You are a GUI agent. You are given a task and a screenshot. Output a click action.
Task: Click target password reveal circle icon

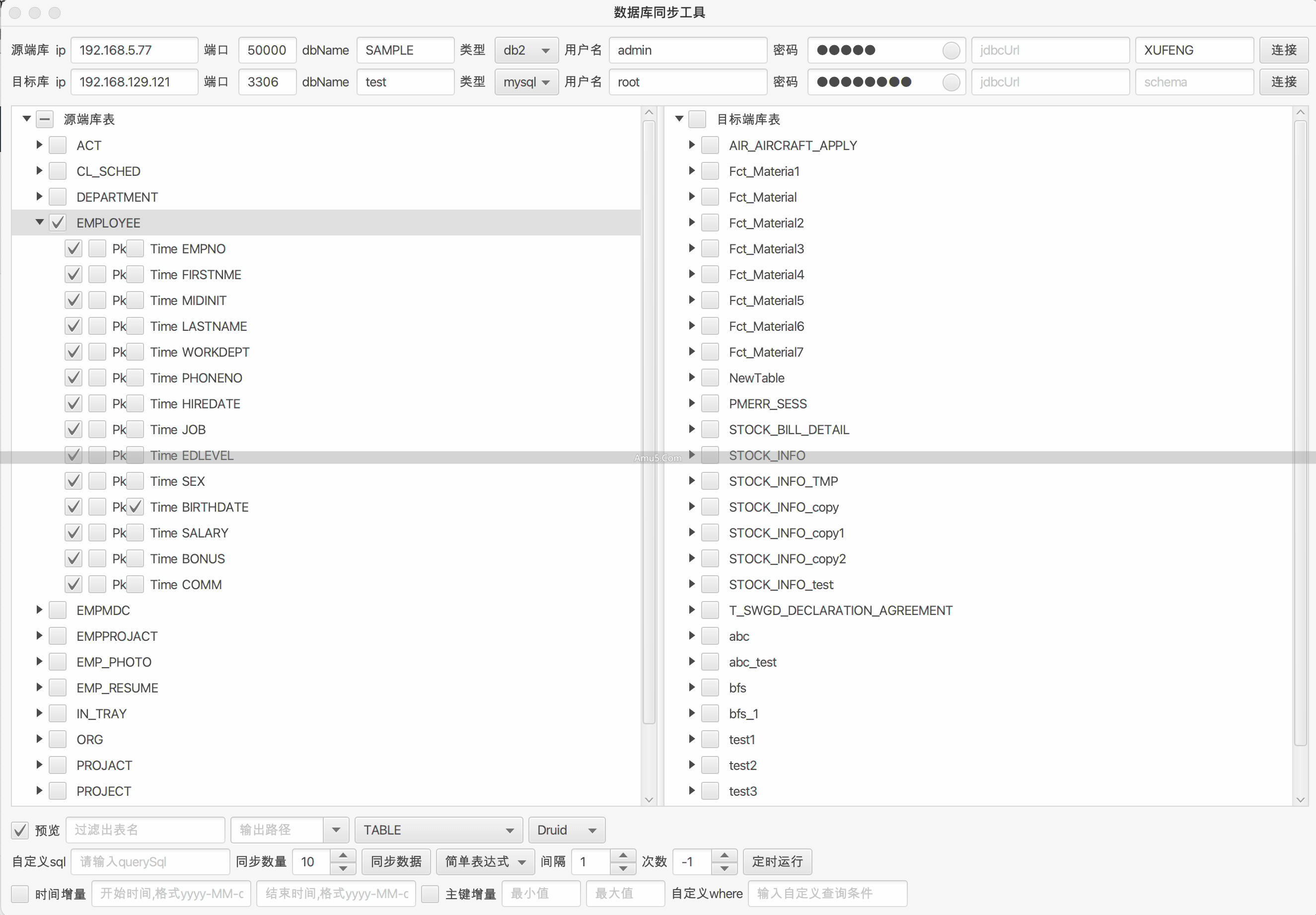coord(950,82)
